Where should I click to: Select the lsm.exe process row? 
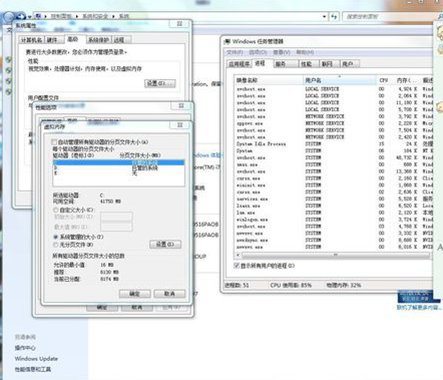pyautogui.click(x=333, y=213)
